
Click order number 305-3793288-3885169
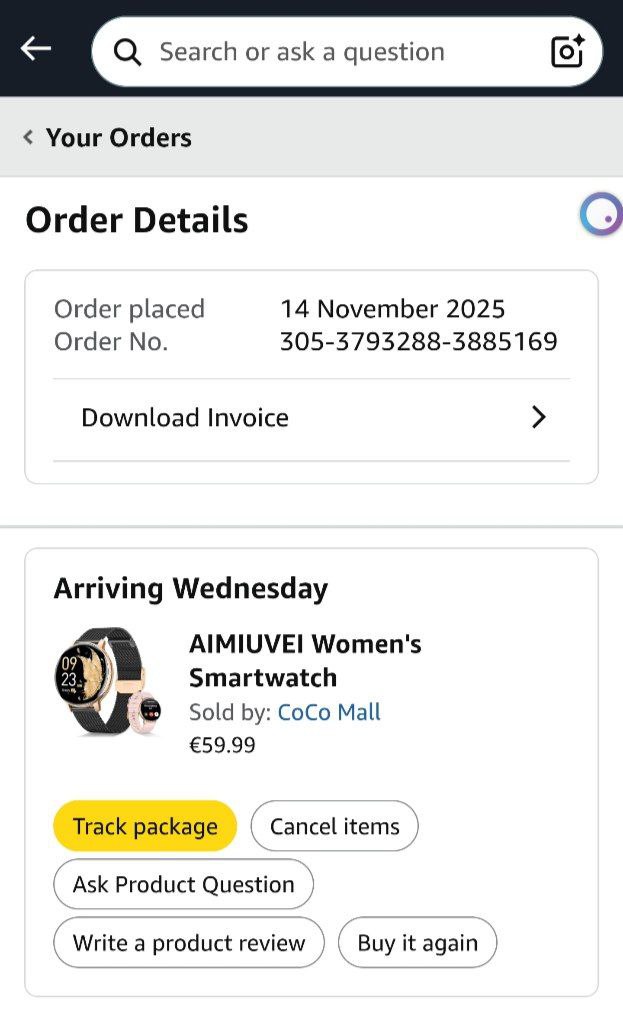click(418, 342)
